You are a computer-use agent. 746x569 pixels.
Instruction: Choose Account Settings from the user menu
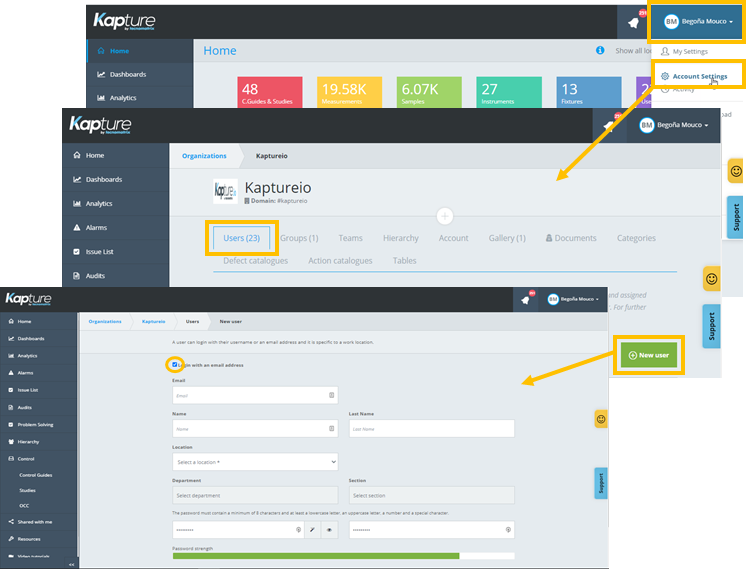point(699,76)
